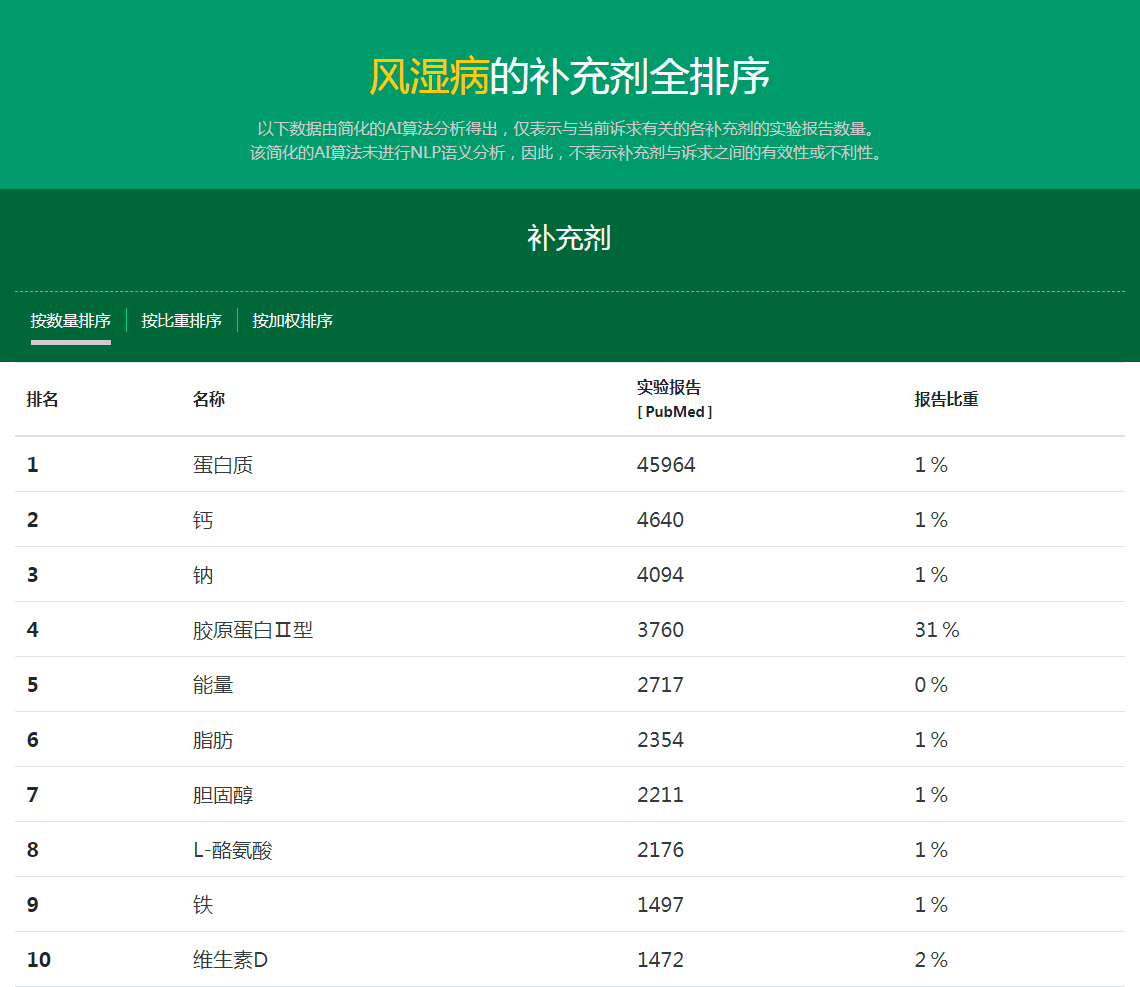Click the 能量 entry in list
Image resolution: width=1140 pixels, height=987 pixels.
coord(213,685)
